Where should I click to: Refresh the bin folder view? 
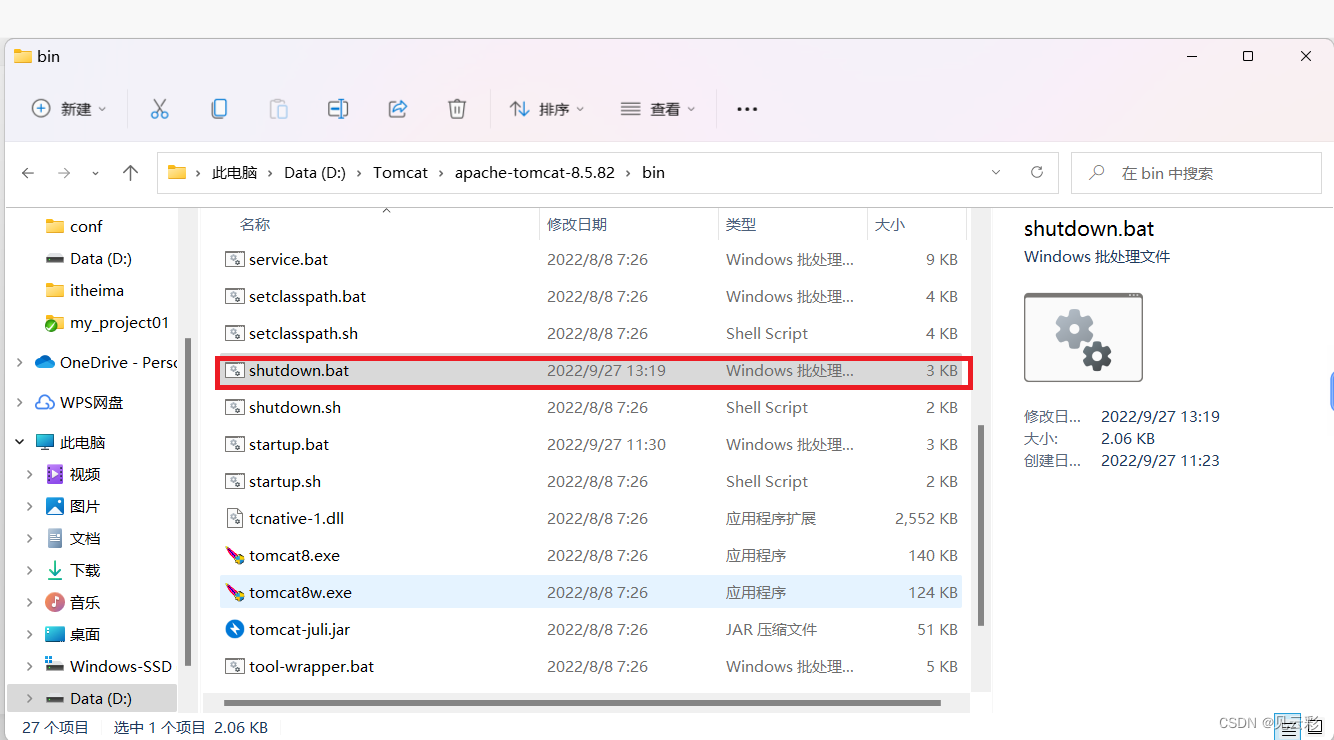(x=1037, y=172)
